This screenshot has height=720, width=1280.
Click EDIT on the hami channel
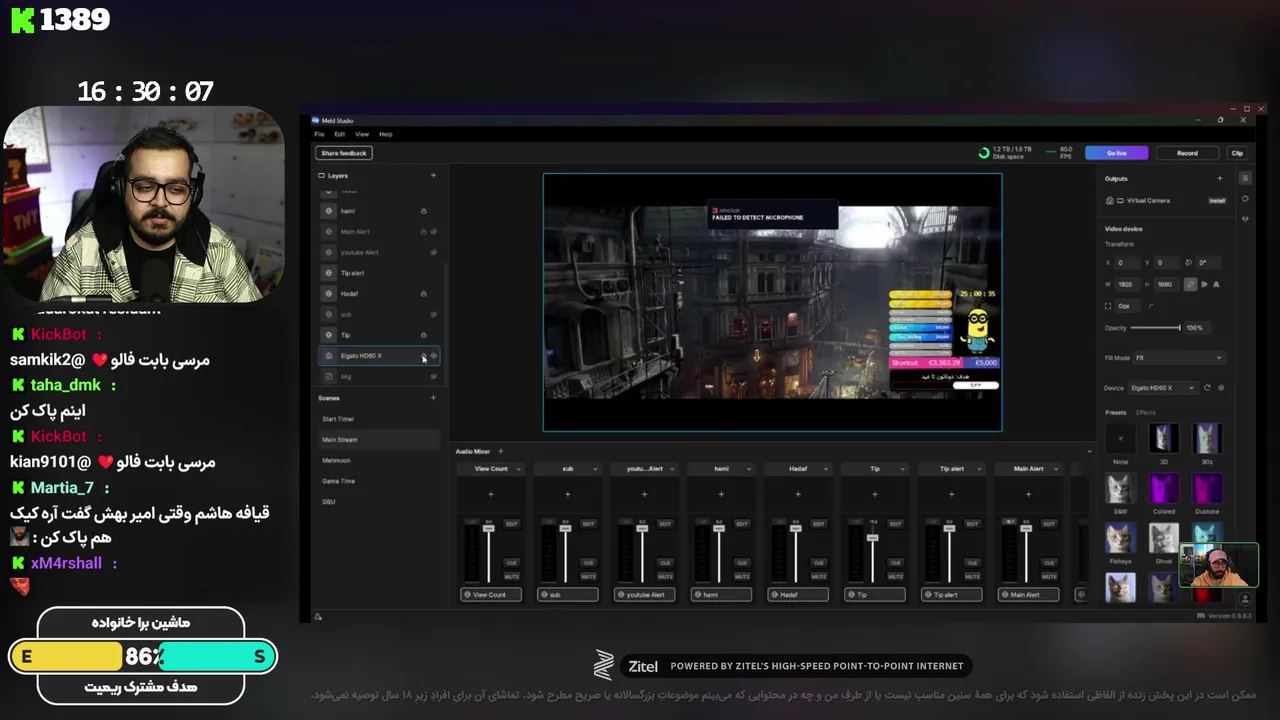pos(742,524)
